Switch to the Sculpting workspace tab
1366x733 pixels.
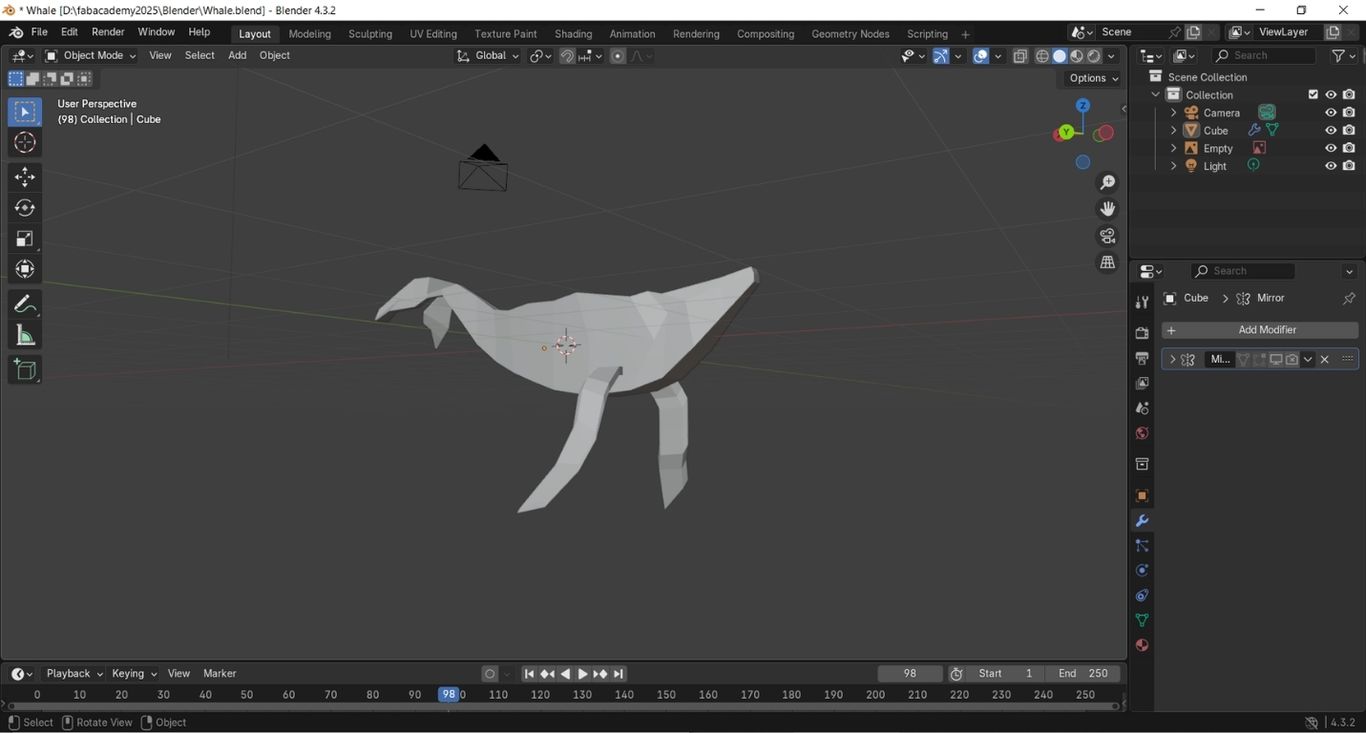[370, 34]
